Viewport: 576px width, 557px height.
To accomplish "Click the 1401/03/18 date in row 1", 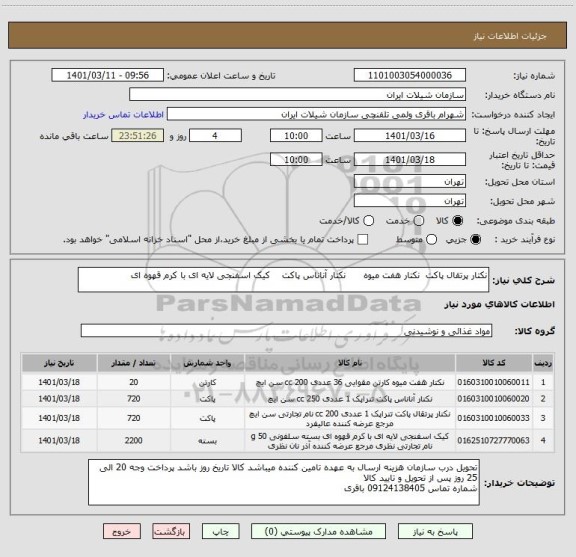I will (59, 382).
